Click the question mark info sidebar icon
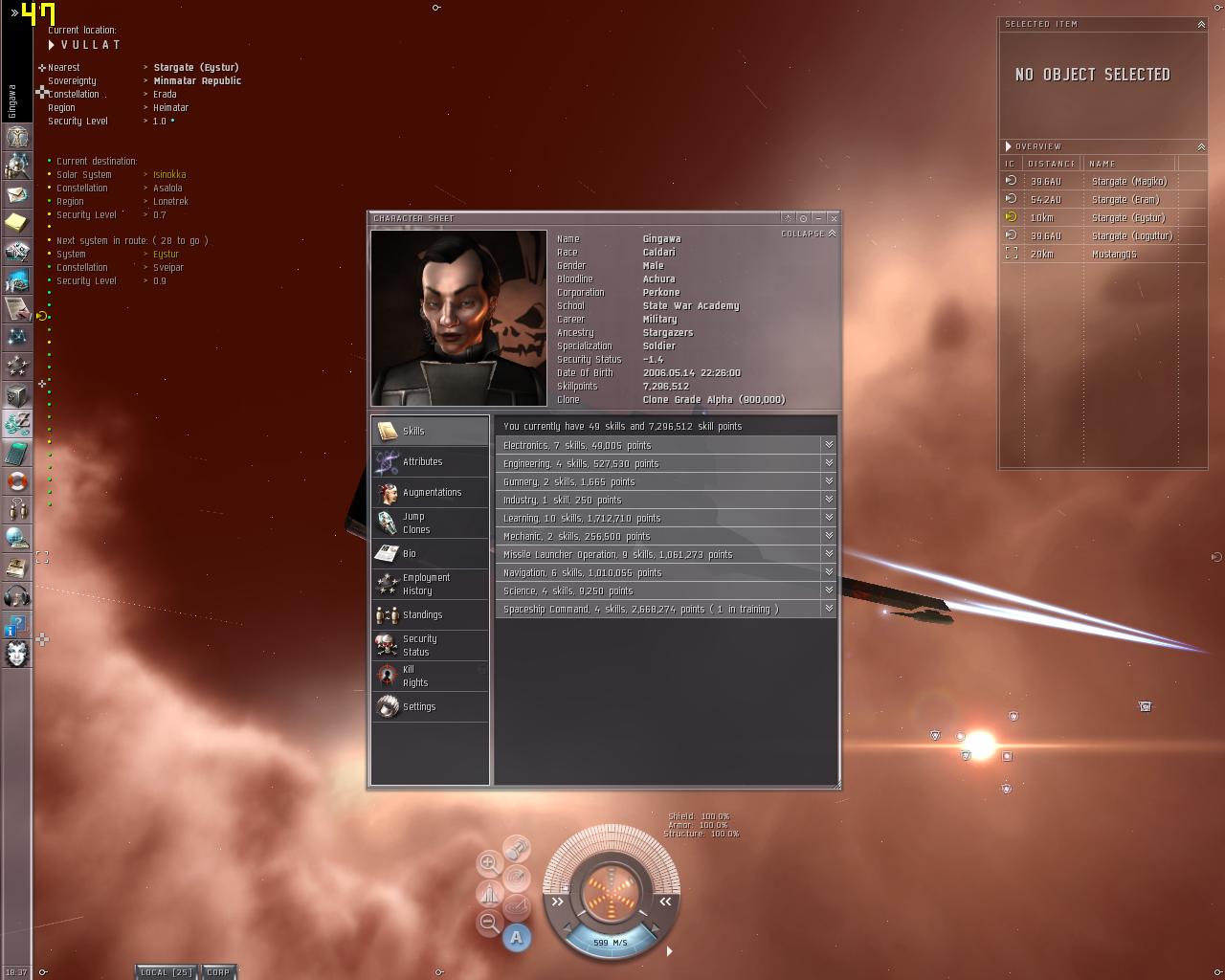 point(16,625)
